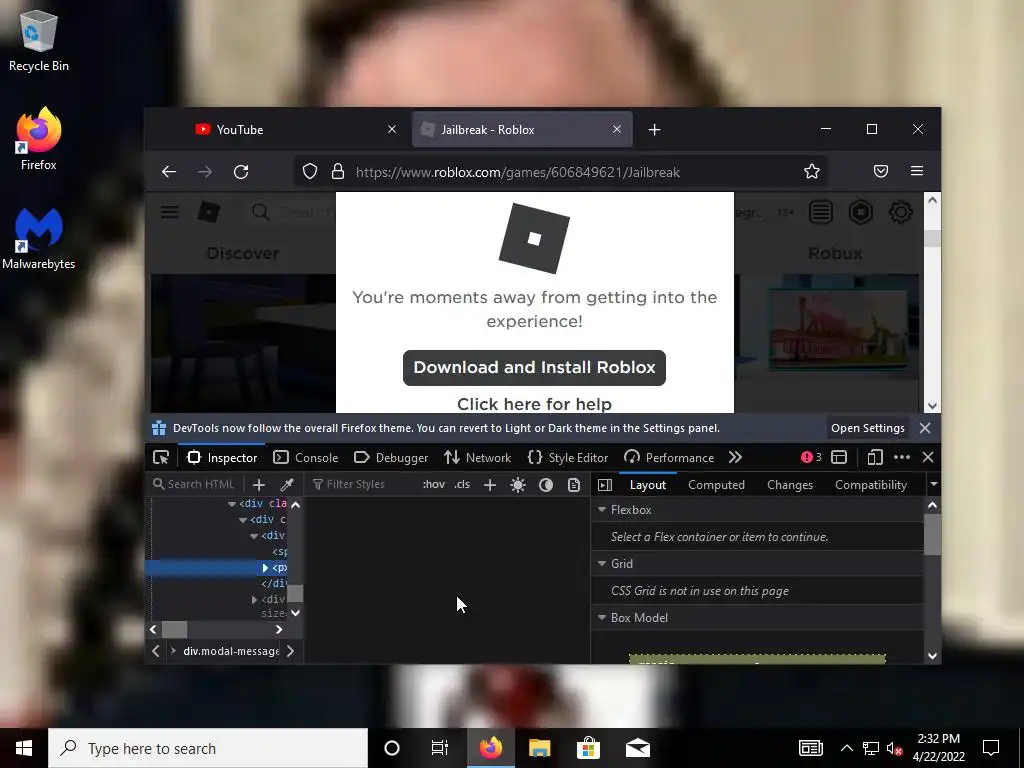This screenshot has height=768, width=1024.
Task: Switch to the Changes sidebar tab
Action: click(790, 485)
